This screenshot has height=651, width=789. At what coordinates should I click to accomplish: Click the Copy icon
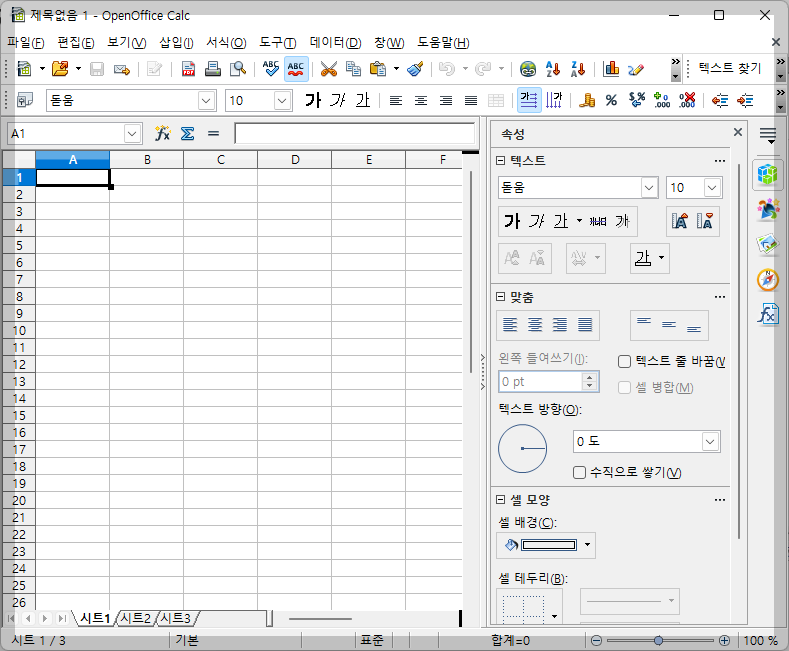[353, 68]
